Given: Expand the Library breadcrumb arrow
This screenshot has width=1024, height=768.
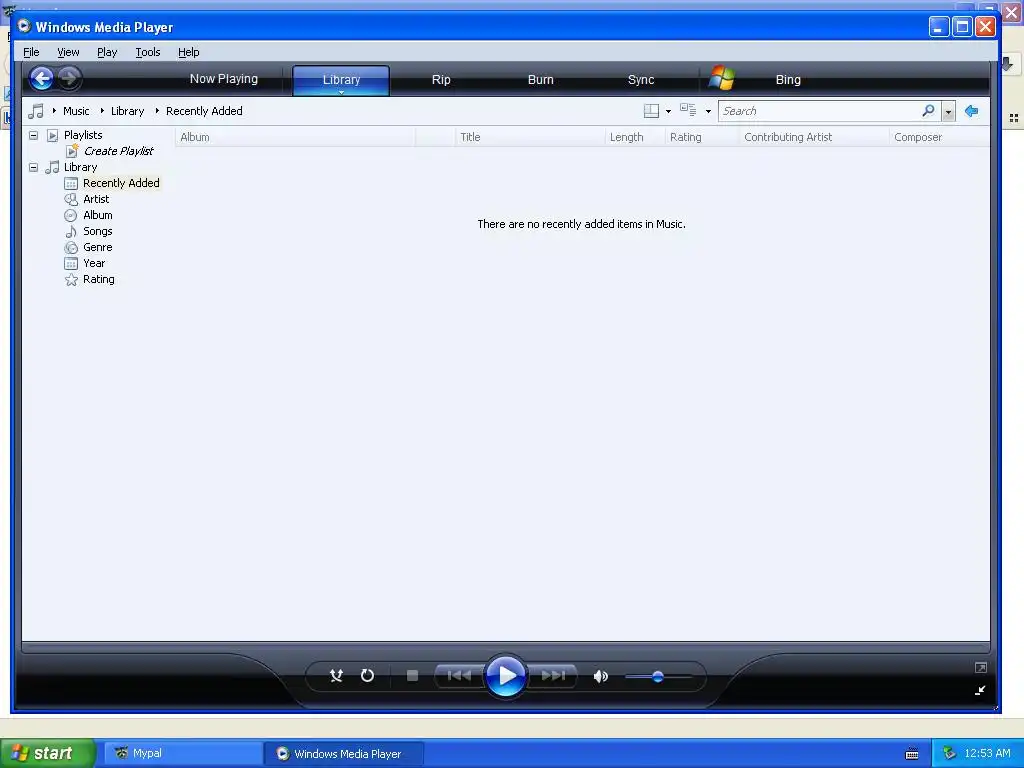Looking at the screenshot, I should (x=103, y=111).
